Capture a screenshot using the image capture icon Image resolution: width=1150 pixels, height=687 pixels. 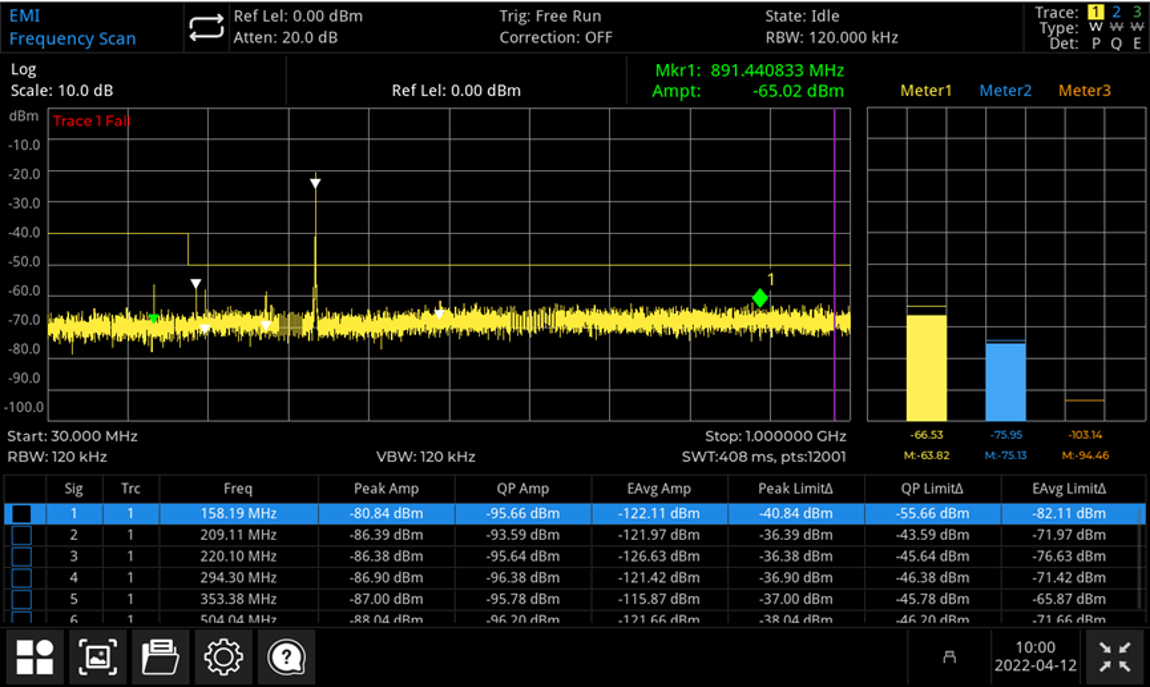(97, 656)
